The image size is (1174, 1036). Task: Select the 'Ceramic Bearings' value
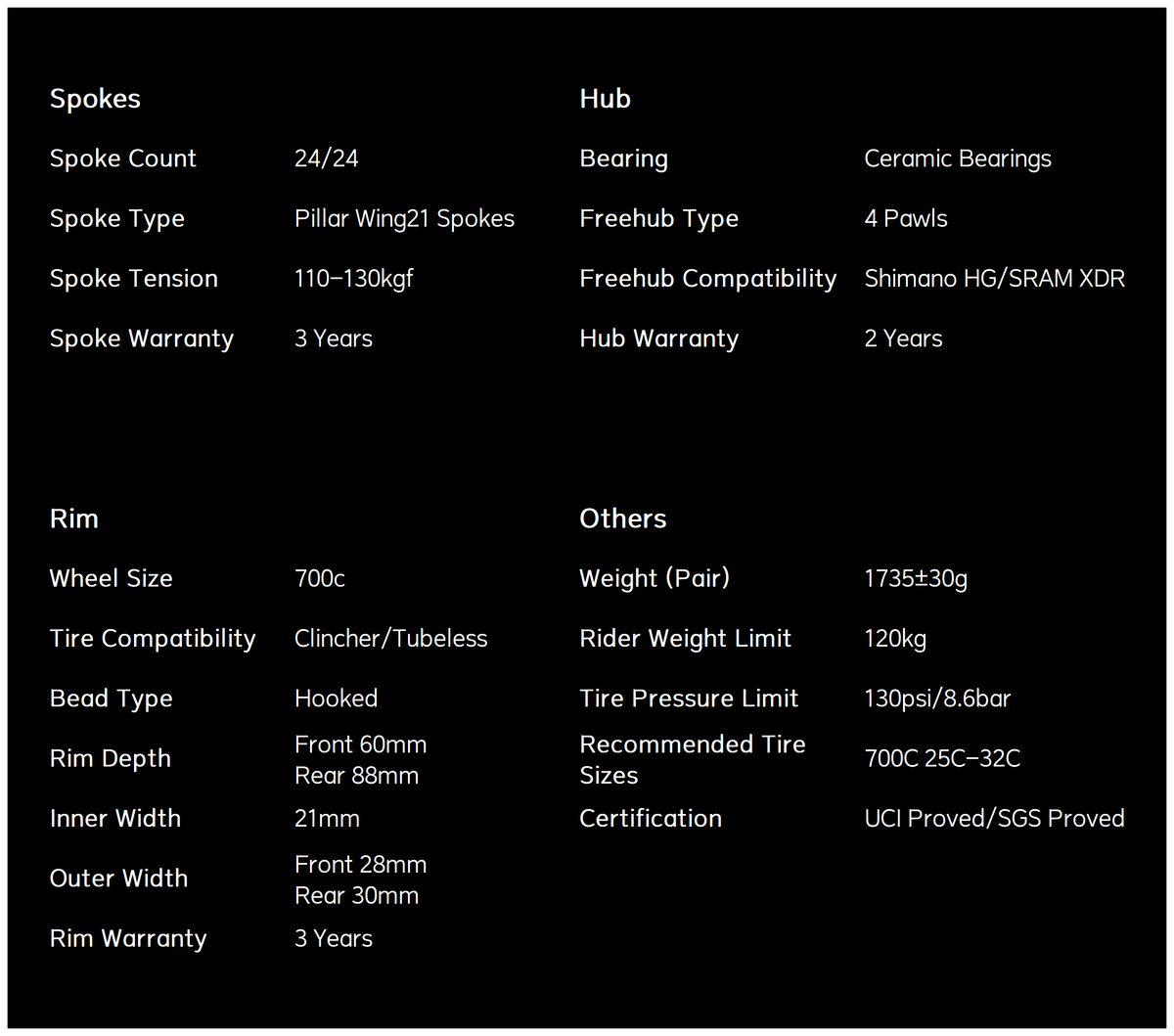point(958,159)
